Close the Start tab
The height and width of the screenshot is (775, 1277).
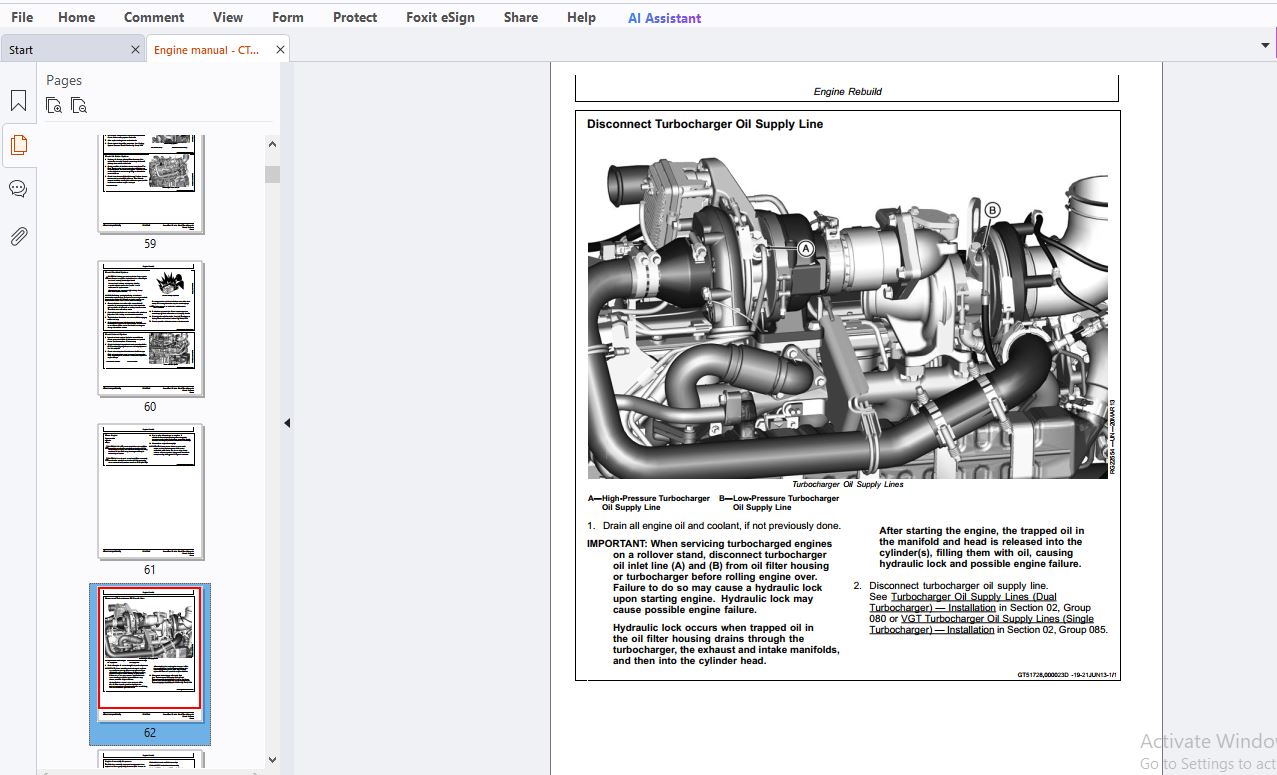coord(136,49)
